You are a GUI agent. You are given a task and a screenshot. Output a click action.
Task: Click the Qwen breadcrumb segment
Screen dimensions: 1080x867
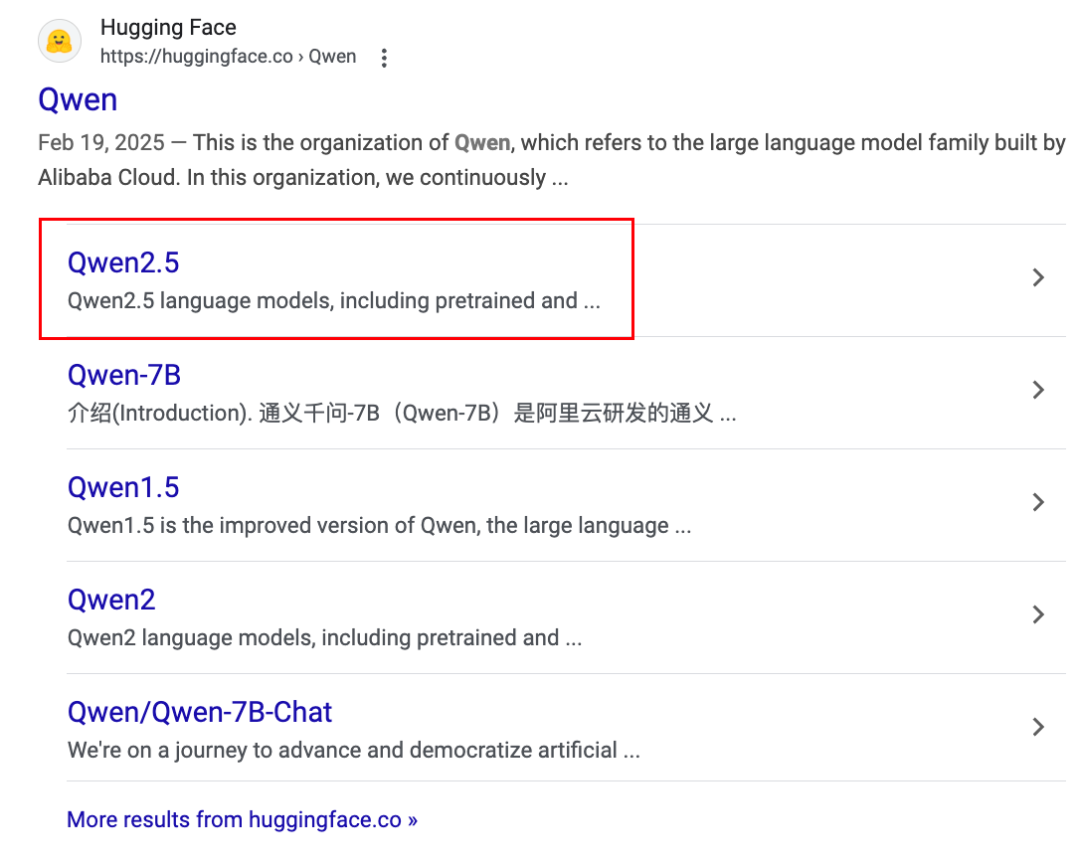click(335, 57)
